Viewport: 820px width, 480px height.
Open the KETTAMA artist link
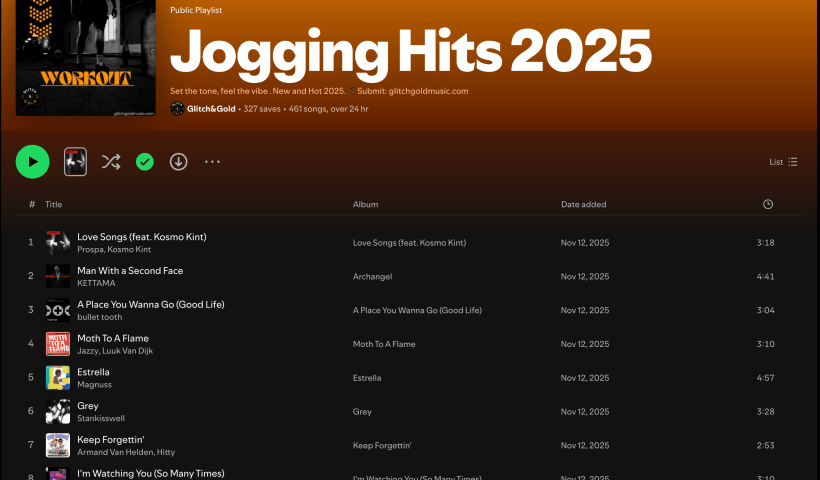pyautogui.click(x=96, y=283)
